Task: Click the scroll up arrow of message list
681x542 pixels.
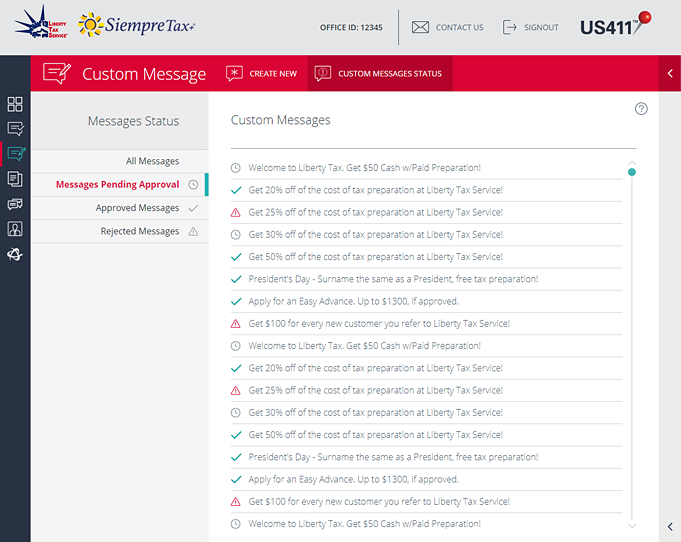Action: coord(632,163)
